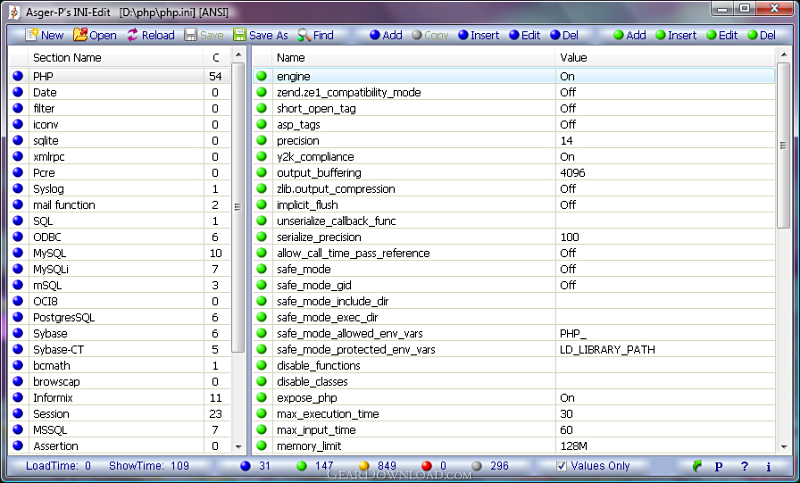Sort by the Name column header
The height and width of the screenshot is (483, 800).
coord(413,58)
